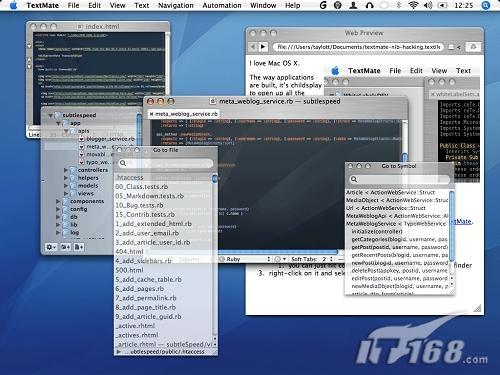
Task: Open the File menu
Action: pos(73,5)
